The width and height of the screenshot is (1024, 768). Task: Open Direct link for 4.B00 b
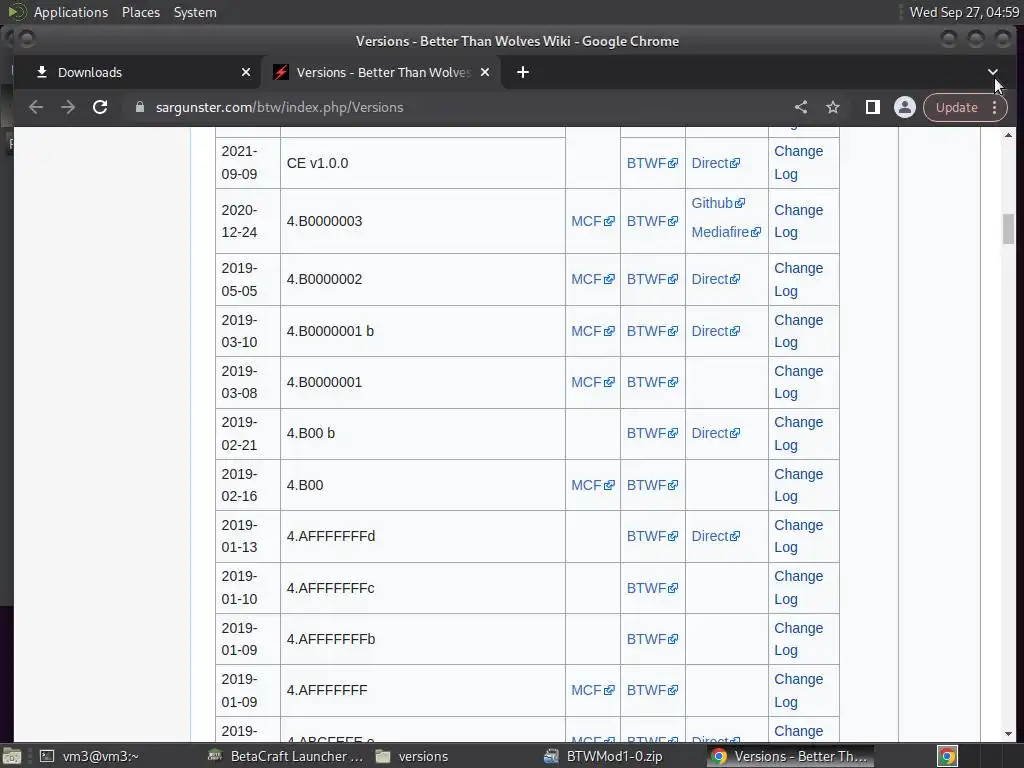(715, 433)
